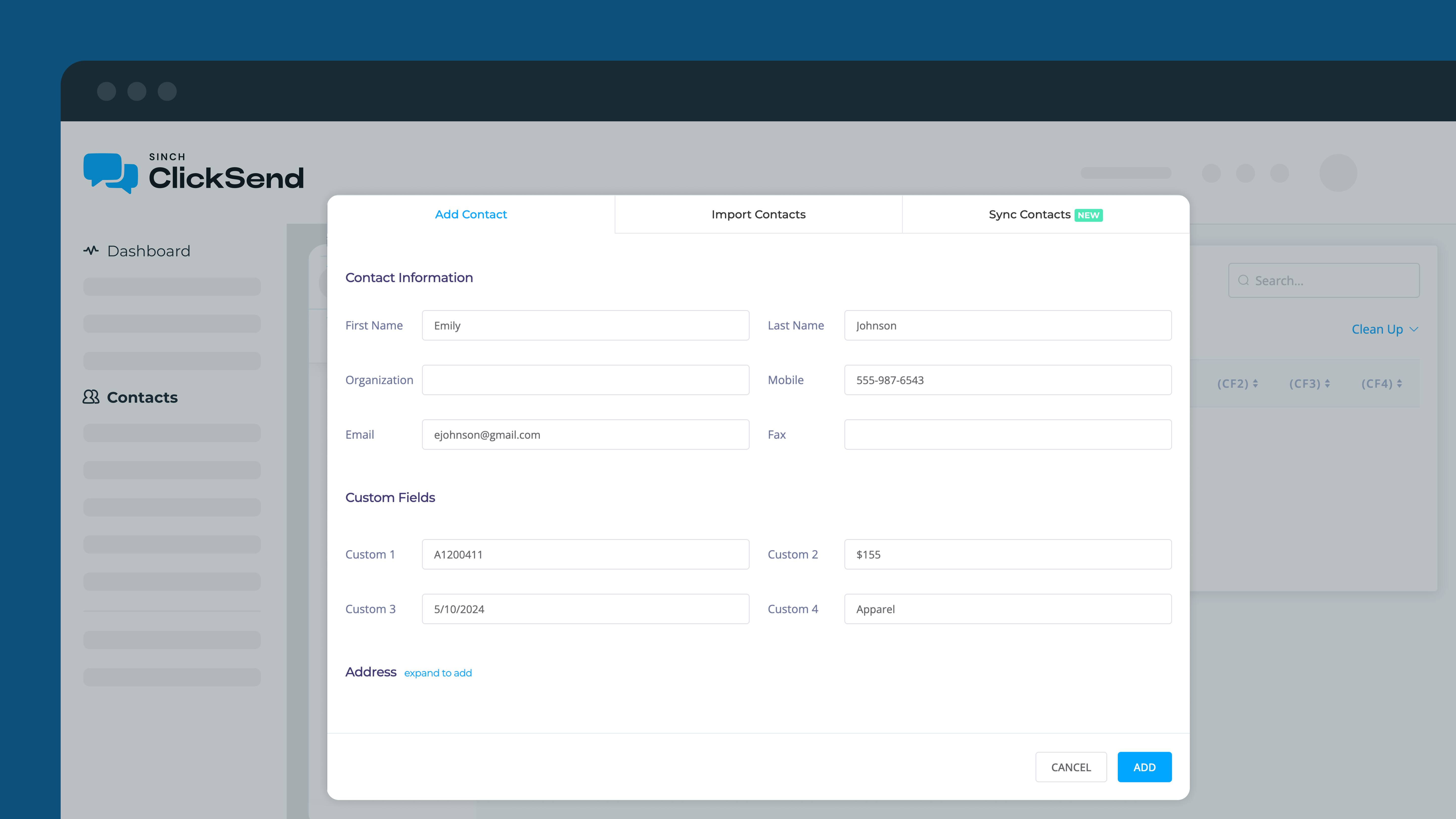Image resolution: width=1456 pixels, height=819 pixels.
Task: Focus the Email input field
Action: point(585,435)
